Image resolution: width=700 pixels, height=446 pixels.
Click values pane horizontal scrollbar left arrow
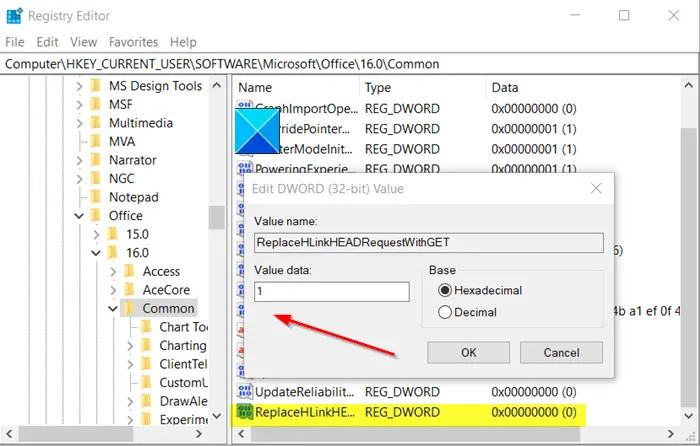pos(242,434)
